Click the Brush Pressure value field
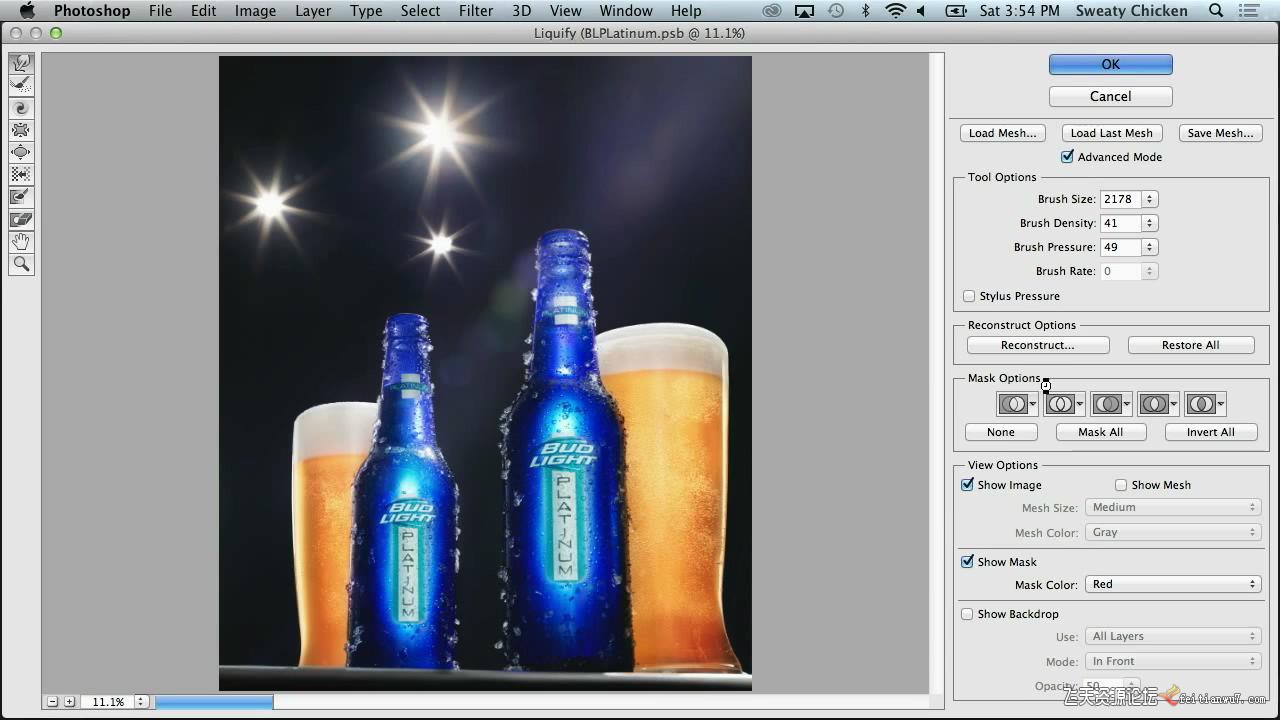 [1120, 247]
